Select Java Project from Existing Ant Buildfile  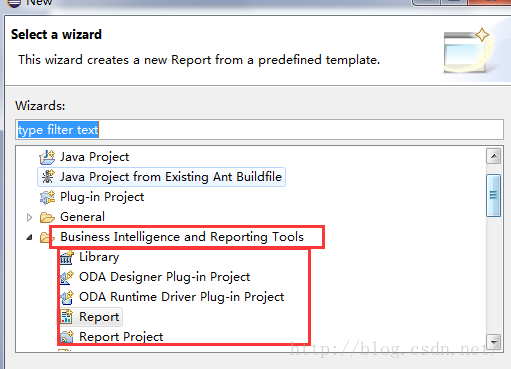pyautogui.click(x=161, y=177)
